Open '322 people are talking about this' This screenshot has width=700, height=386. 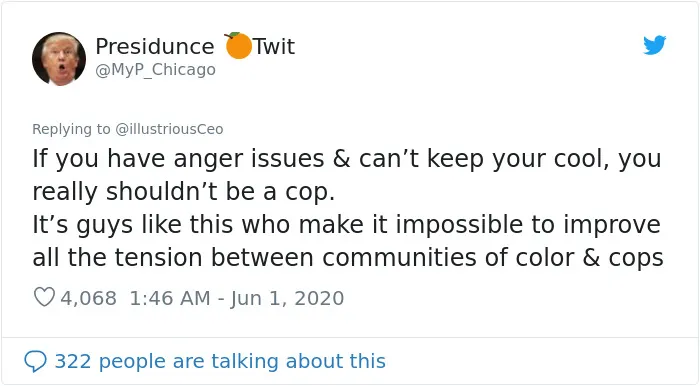tap(220, 361)
